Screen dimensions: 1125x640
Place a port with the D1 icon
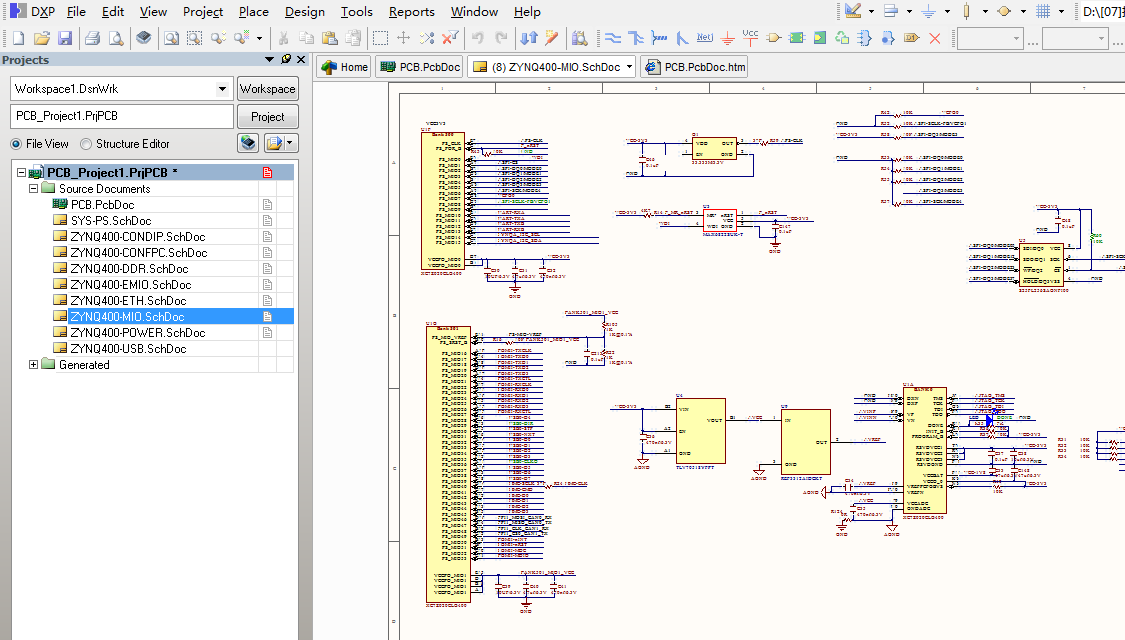click(911, 38)
